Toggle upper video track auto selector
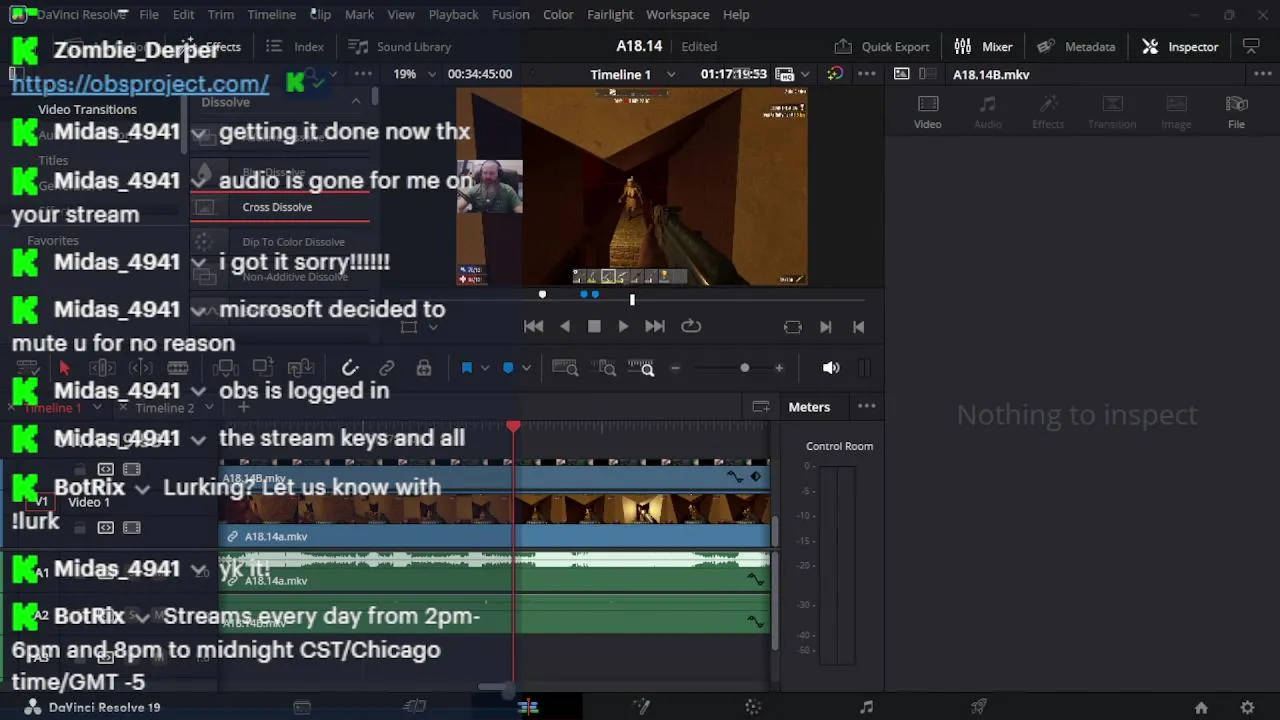The image size is (1280, 720). coord(105,469)
